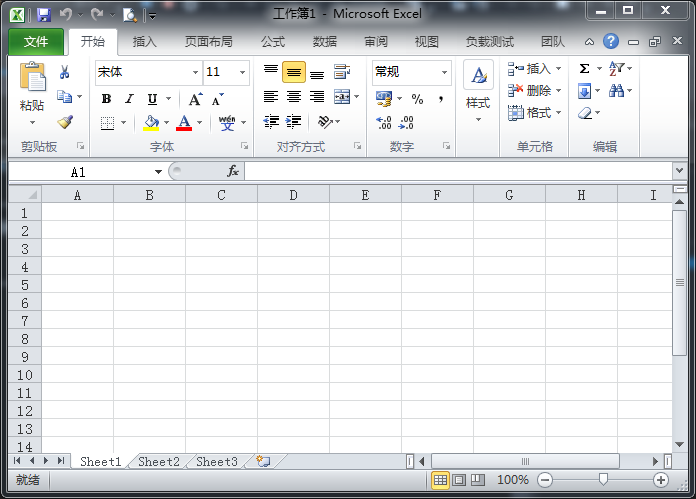Image resolution: width=696 pixels, height=499 pixels.
Task: Switch to the 公式 tab
Action: [273, 42]
